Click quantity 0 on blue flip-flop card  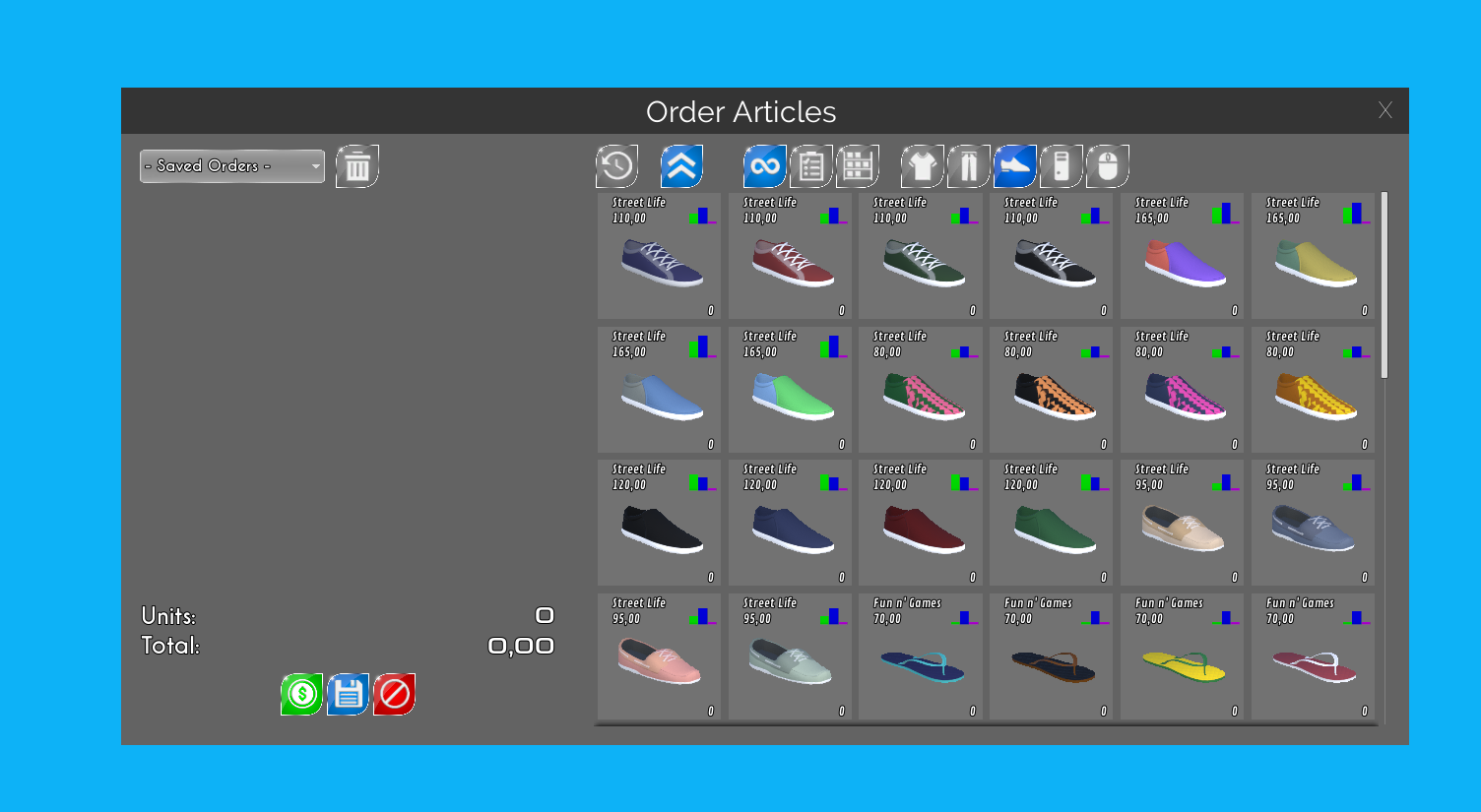point(973,712)
